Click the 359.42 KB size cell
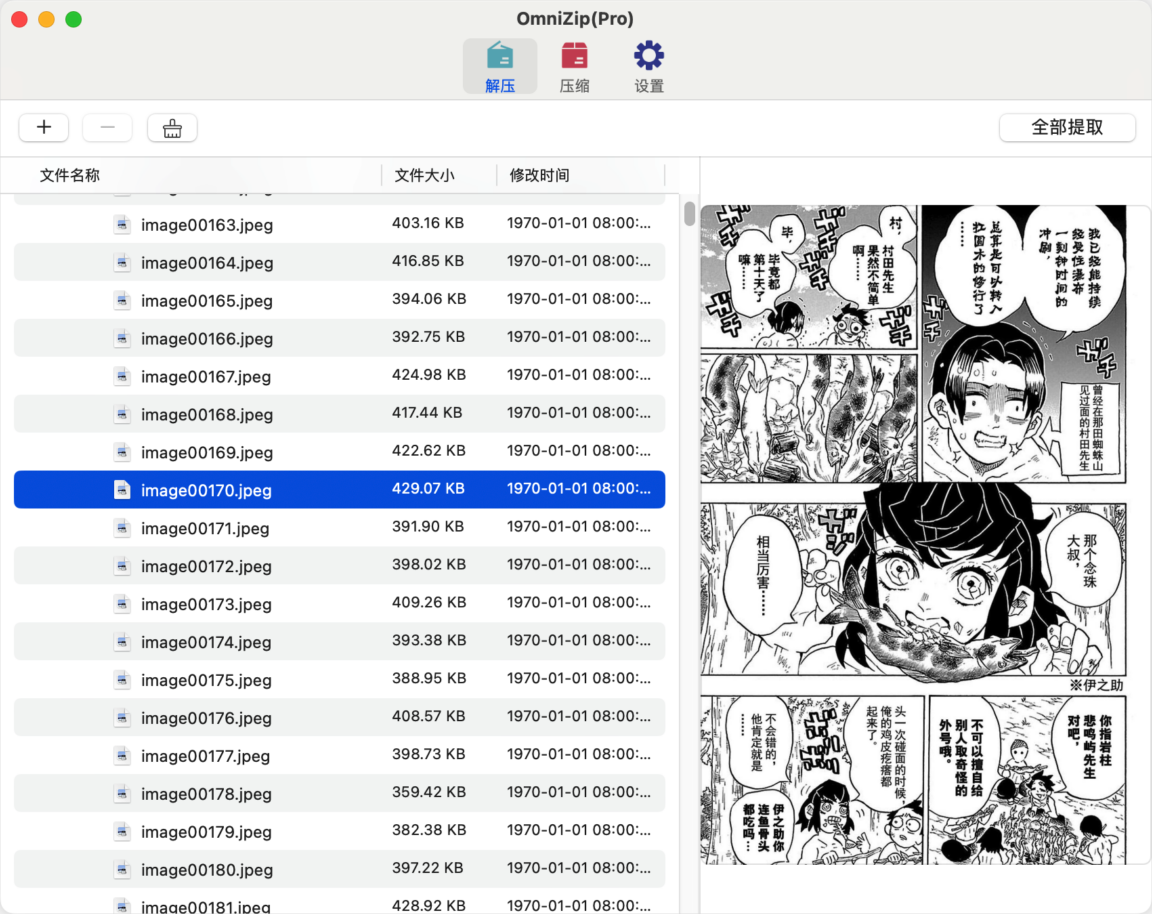This screenshot has height=914, width=1152. pos(428,792)
